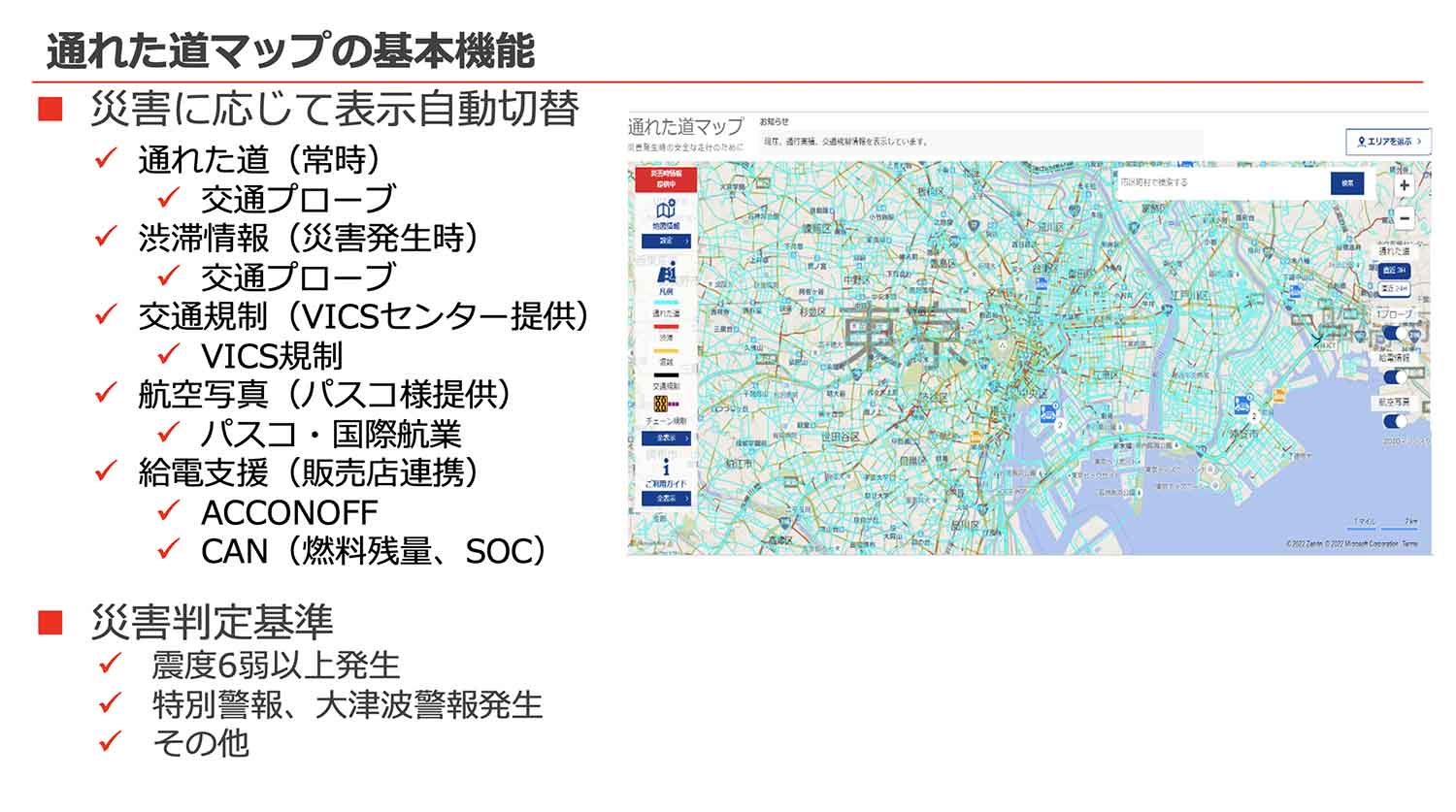
Task: Expand 全表示 under ご利用ガイド
Action: point(666,498)
